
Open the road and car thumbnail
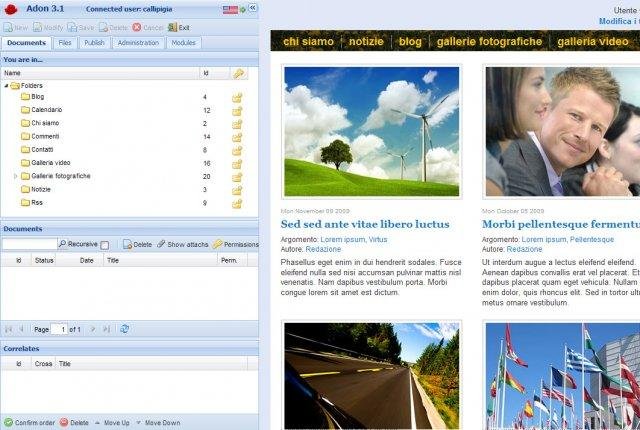point(371,375)
